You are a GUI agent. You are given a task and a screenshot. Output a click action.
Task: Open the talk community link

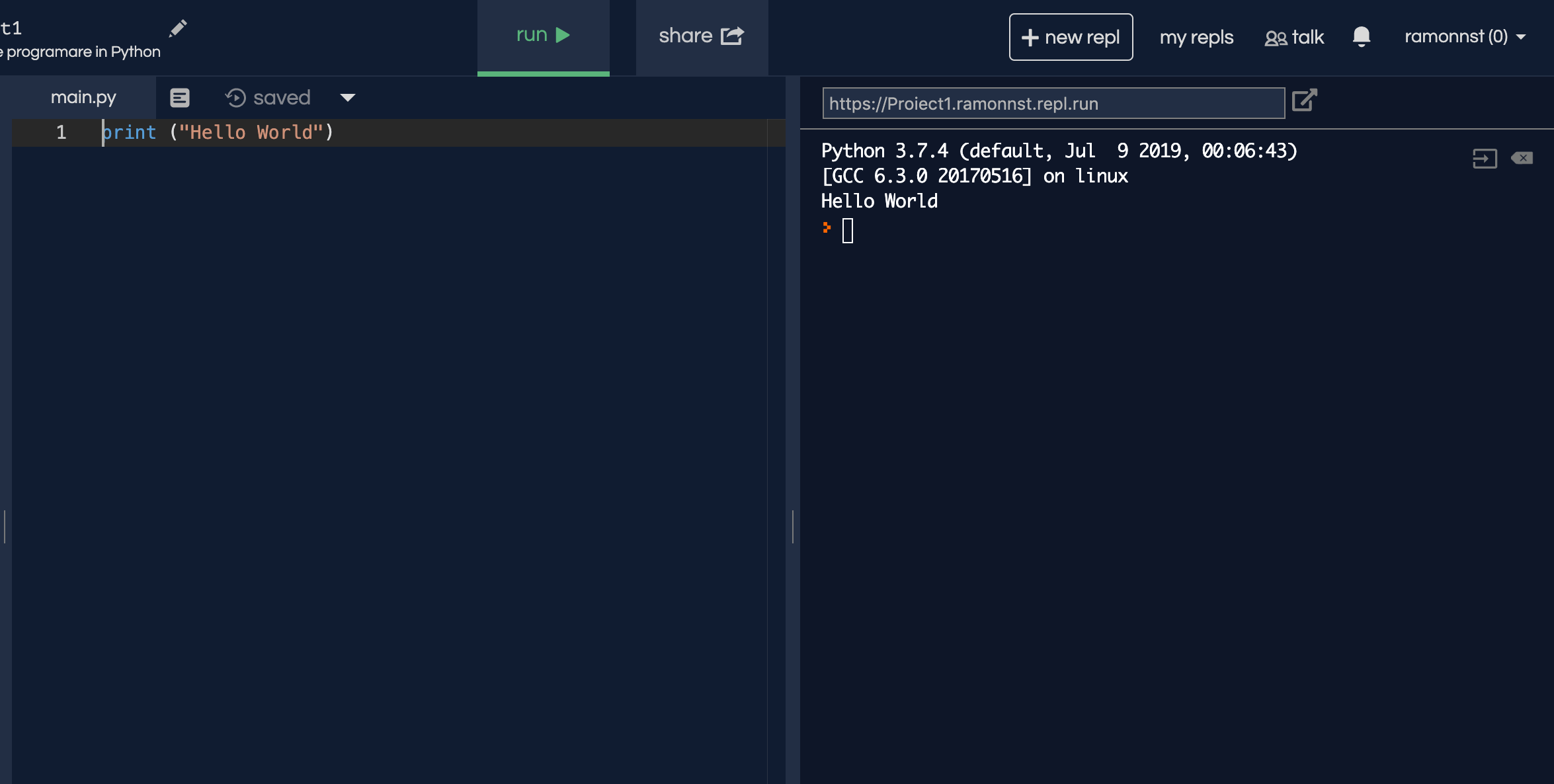pyautogui.click(x=1294, y=37)
